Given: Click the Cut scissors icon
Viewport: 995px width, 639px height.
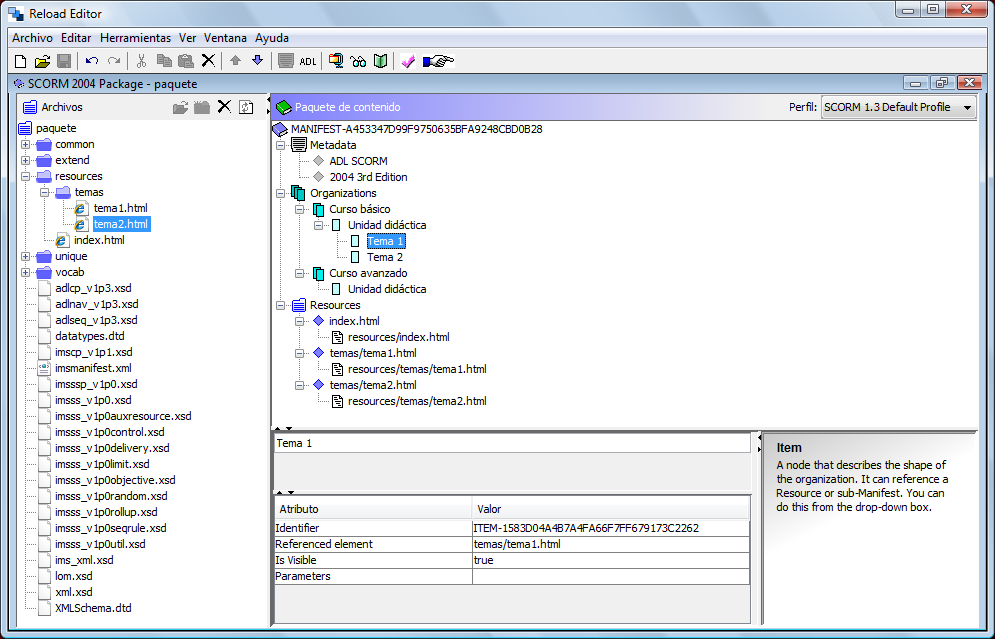Looking at the screenshot, I should coord(142,61).
